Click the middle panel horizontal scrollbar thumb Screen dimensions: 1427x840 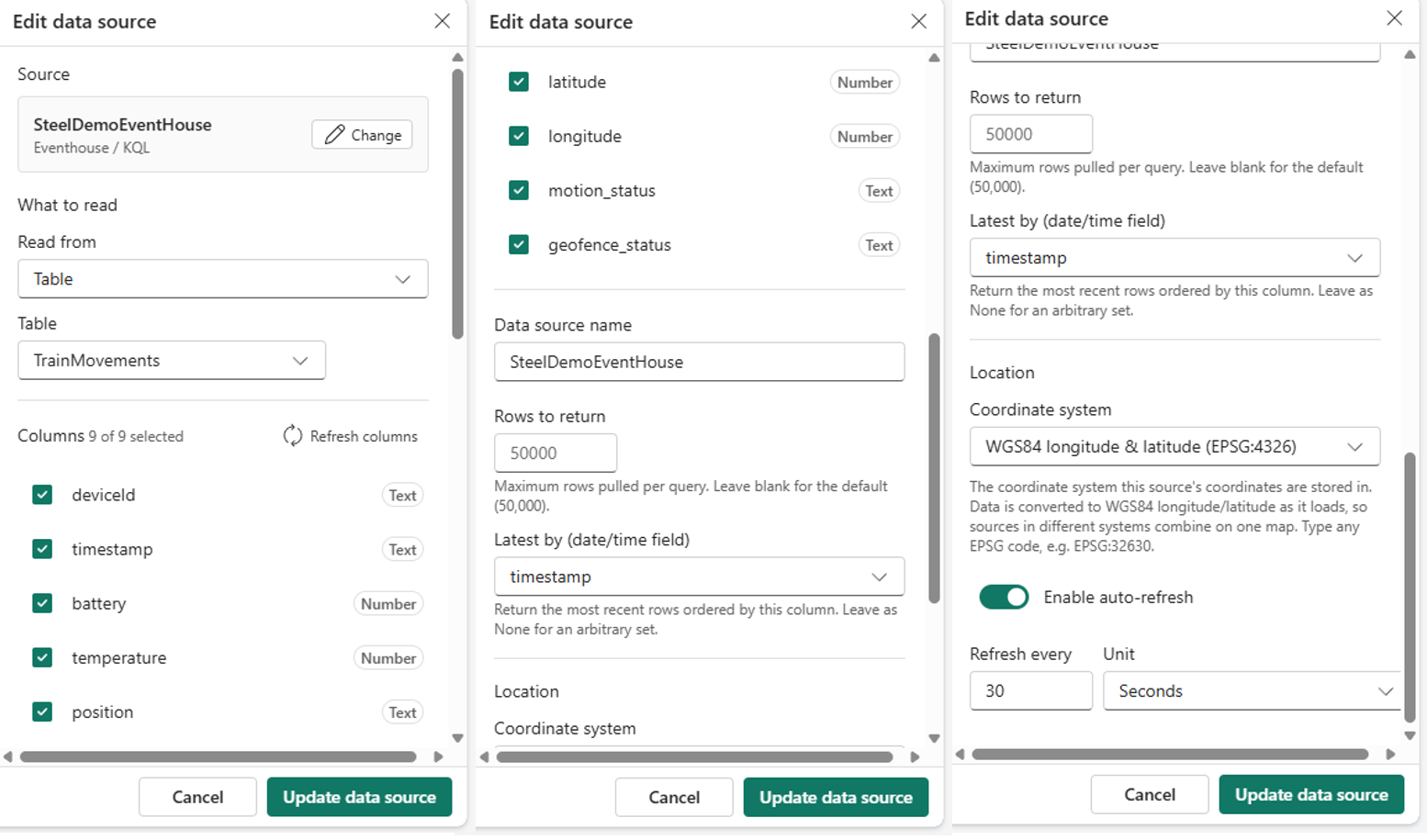tap(695, 756)
